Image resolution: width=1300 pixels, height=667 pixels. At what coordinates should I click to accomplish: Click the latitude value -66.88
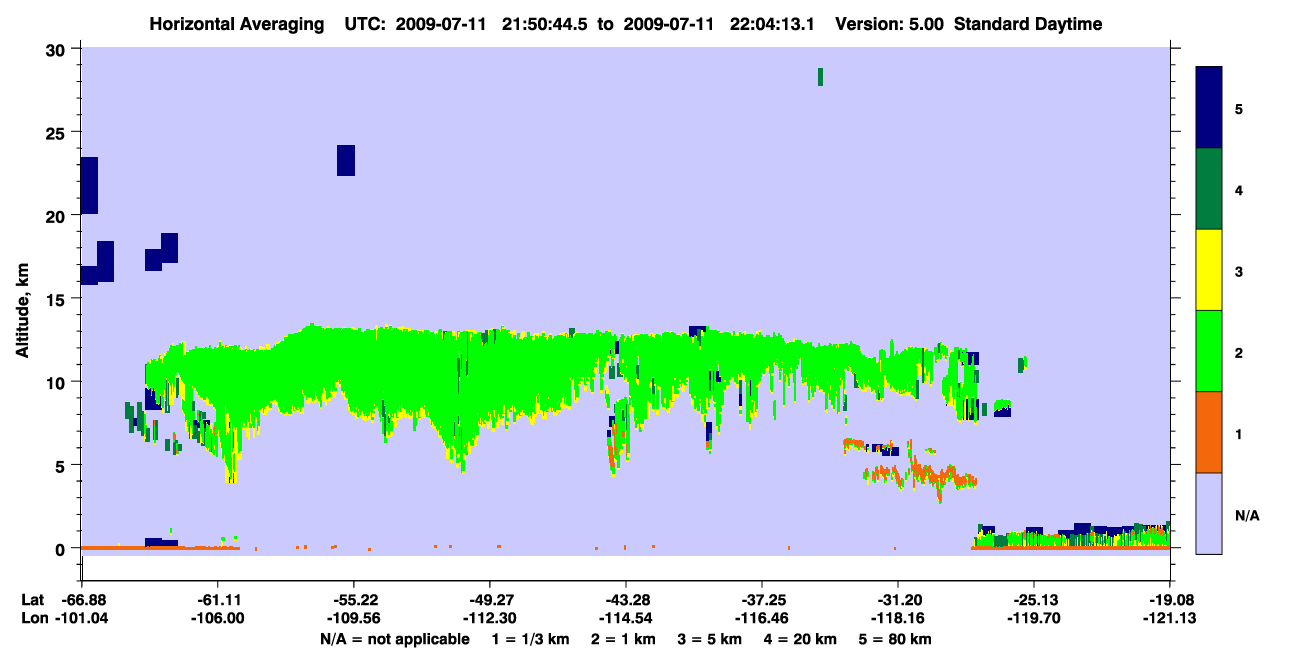[x=82, y=600]
